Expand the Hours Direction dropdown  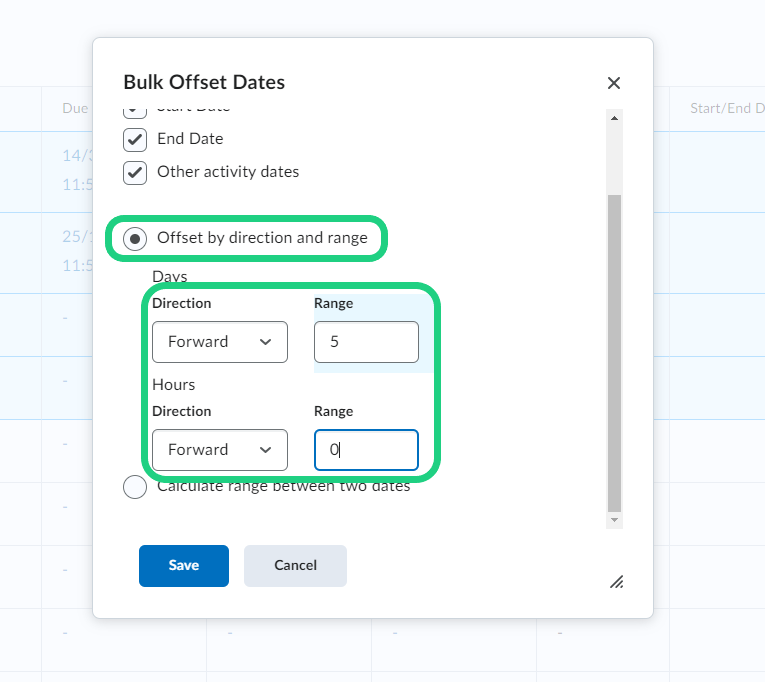click(x=220, y=450)
